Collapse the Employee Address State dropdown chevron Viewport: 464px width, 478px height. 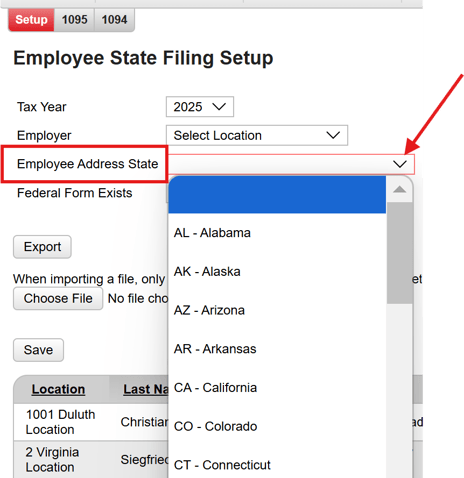tap(400, 164)
